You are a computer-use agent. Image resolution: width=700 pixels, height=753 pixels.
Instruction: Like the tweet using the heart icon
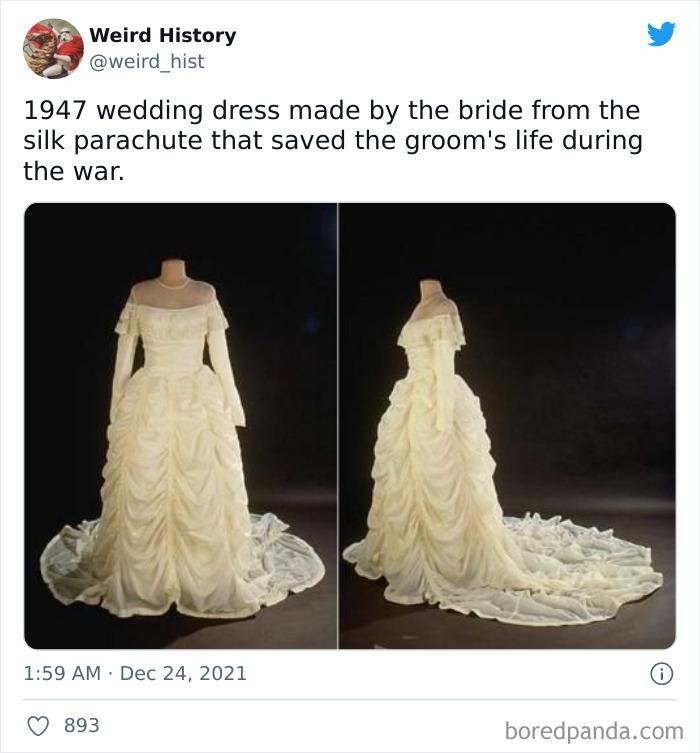(x=38, y=726)
